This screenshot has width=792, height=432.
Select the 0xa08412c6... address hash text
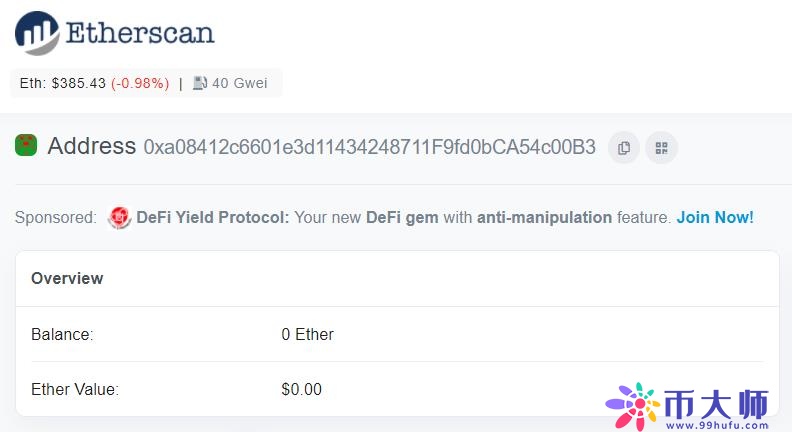(369, 147)
